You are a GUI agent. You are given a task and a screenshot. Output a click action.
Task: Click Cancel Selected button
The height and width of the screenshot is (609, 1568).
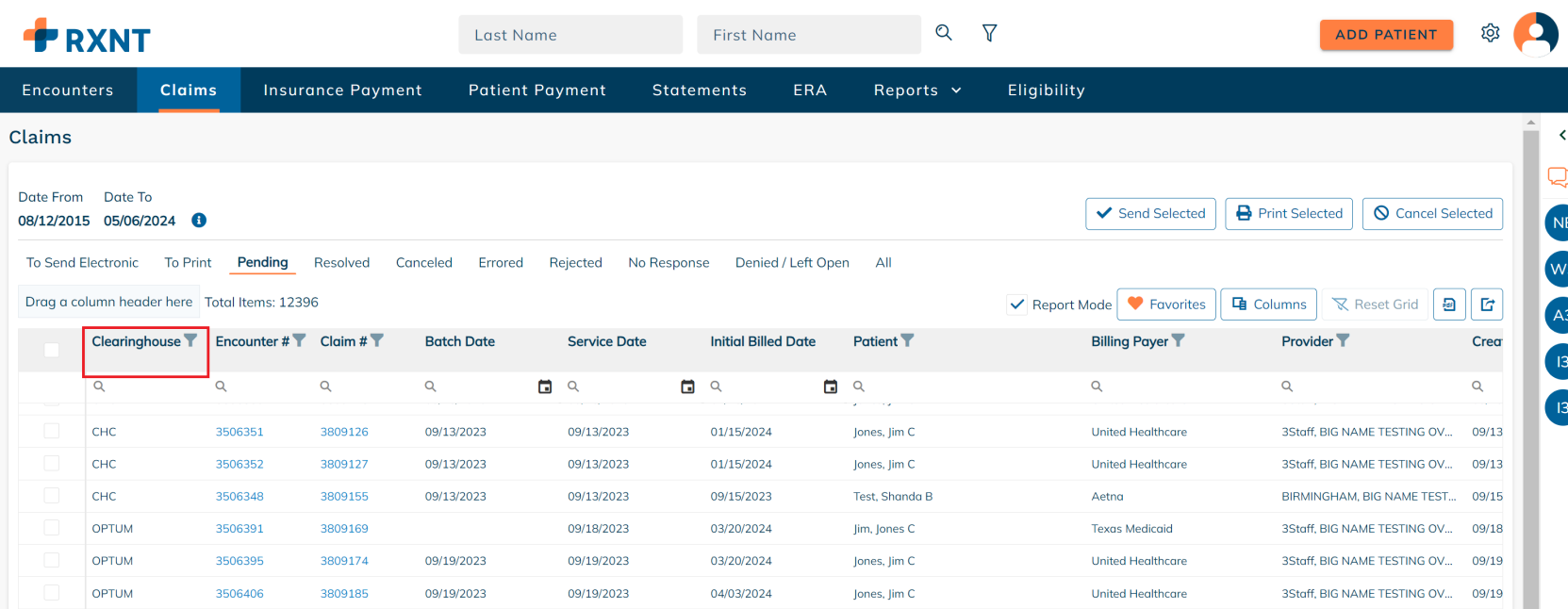coord(1432,214)
